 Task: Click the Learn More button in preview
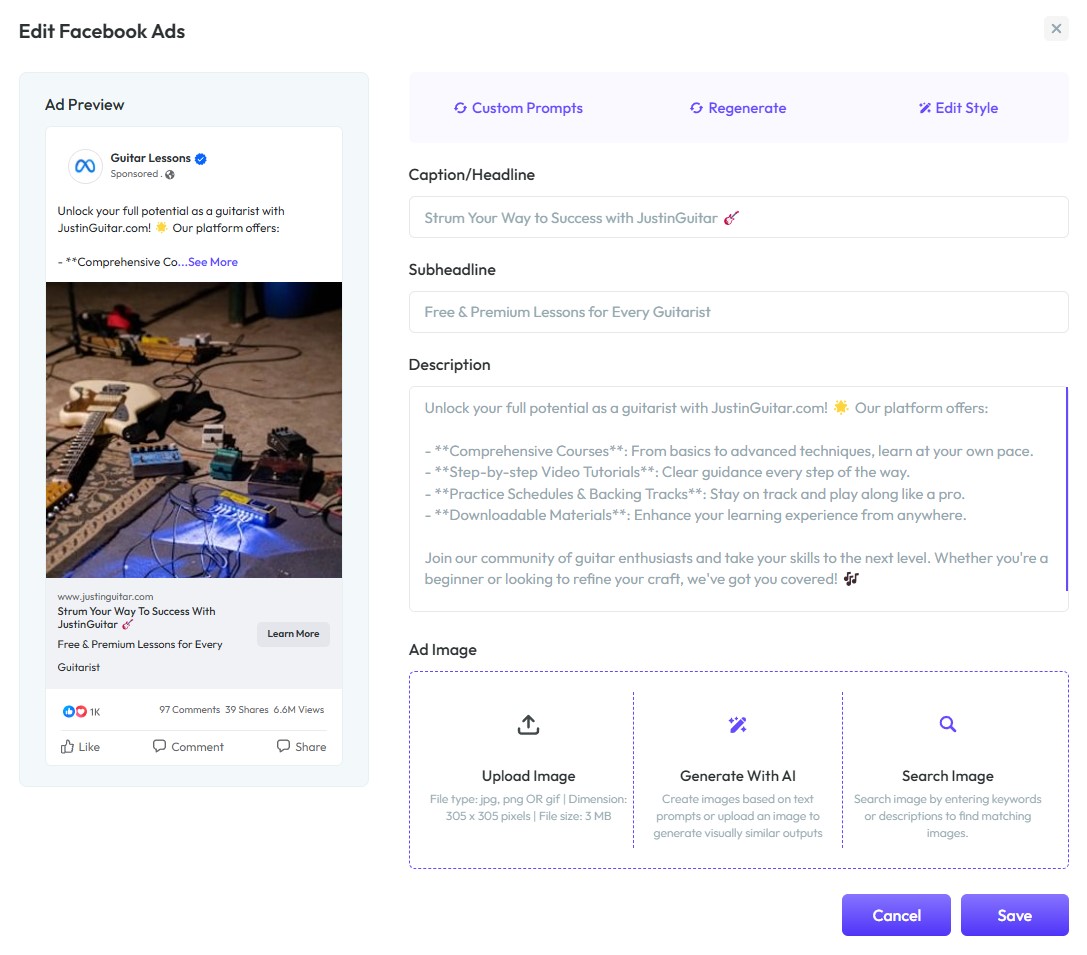[x=293, y=634]
